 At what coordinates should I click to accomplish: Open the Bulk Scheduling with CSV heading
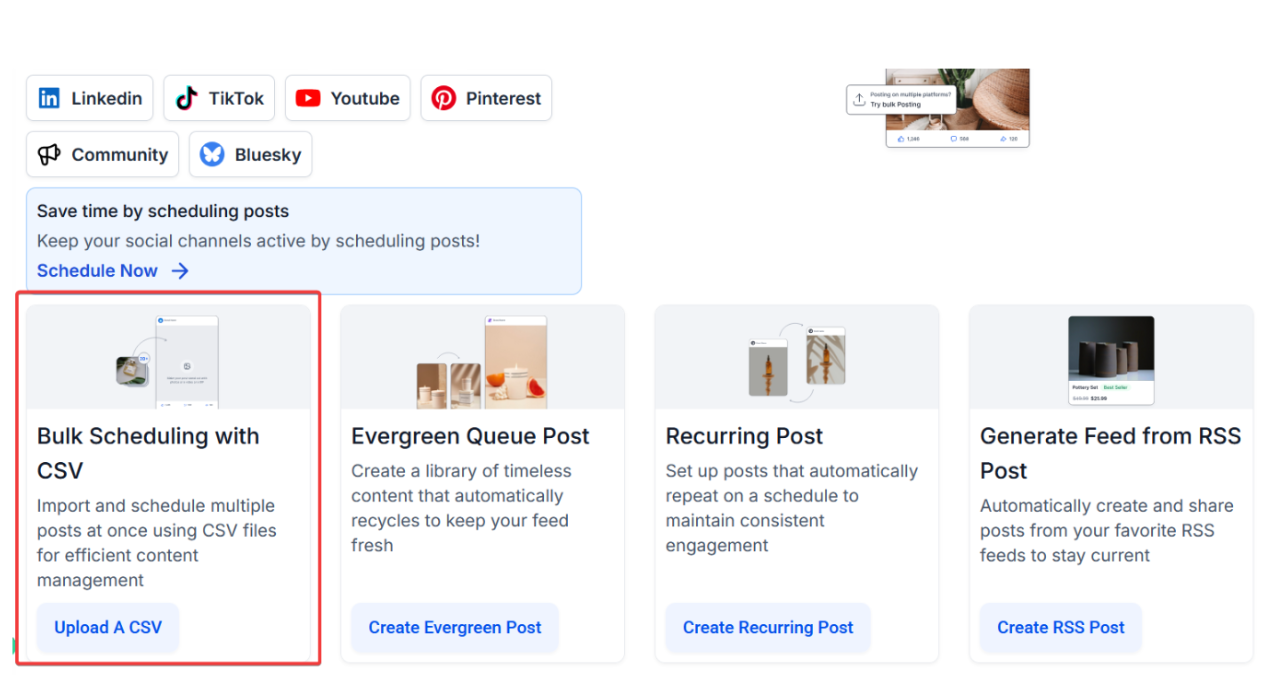(148, 453)
